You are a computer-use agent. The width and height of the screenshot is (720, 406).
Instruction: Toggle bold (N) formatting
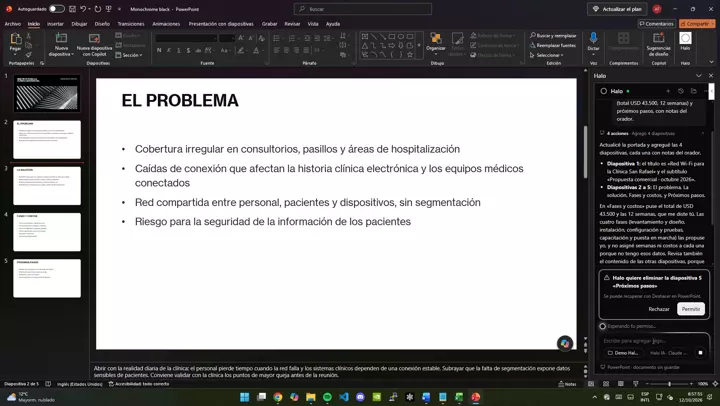click(159, 50)
